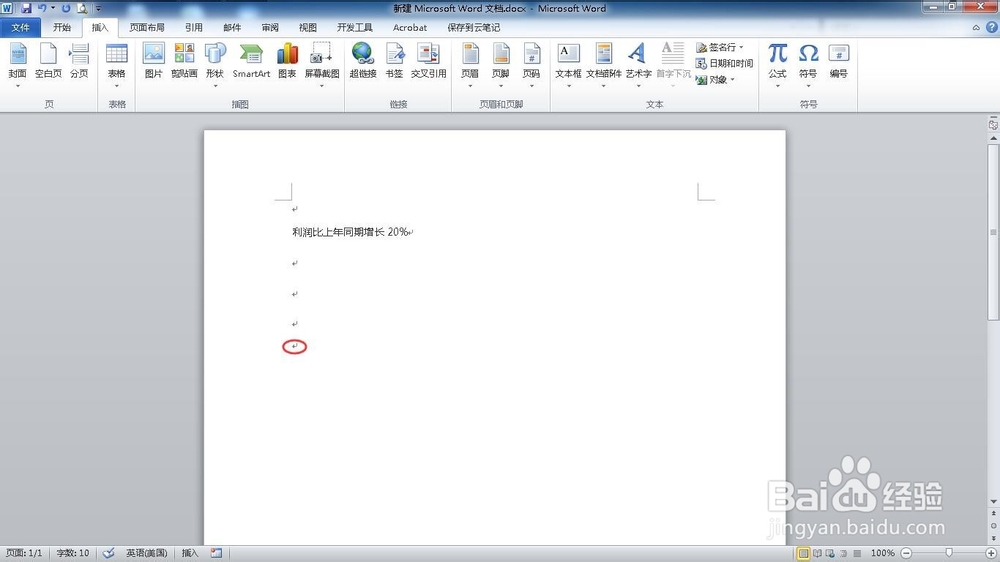Click the macro recording icon in status bar
The height and width of the screenshot is (562, 1000).
pos(217,553)
